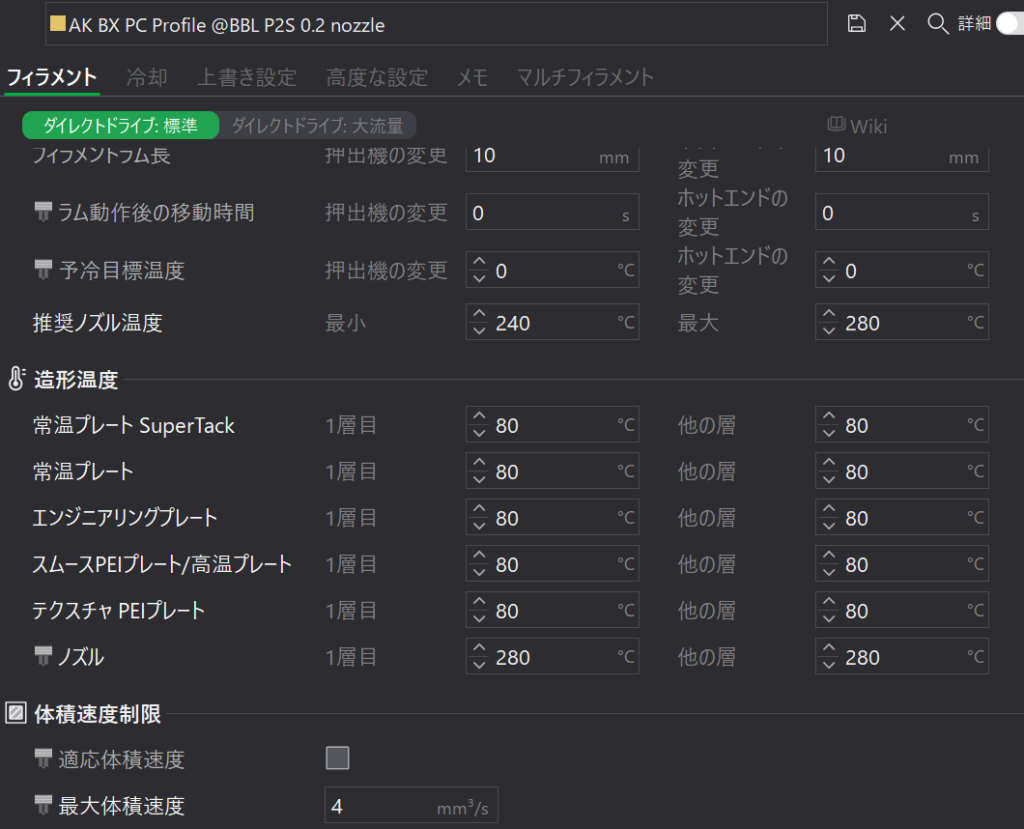Viewport: 1024px width, 829px height.
Task: Click the thermometer icon next to 造形温度
Action: coord(16,379)
